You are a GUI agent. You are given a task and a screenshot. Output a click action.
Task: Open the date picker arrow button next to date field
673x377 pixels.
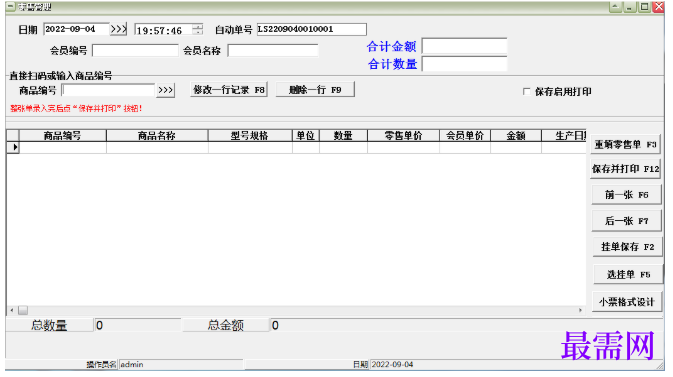point(118,29)
